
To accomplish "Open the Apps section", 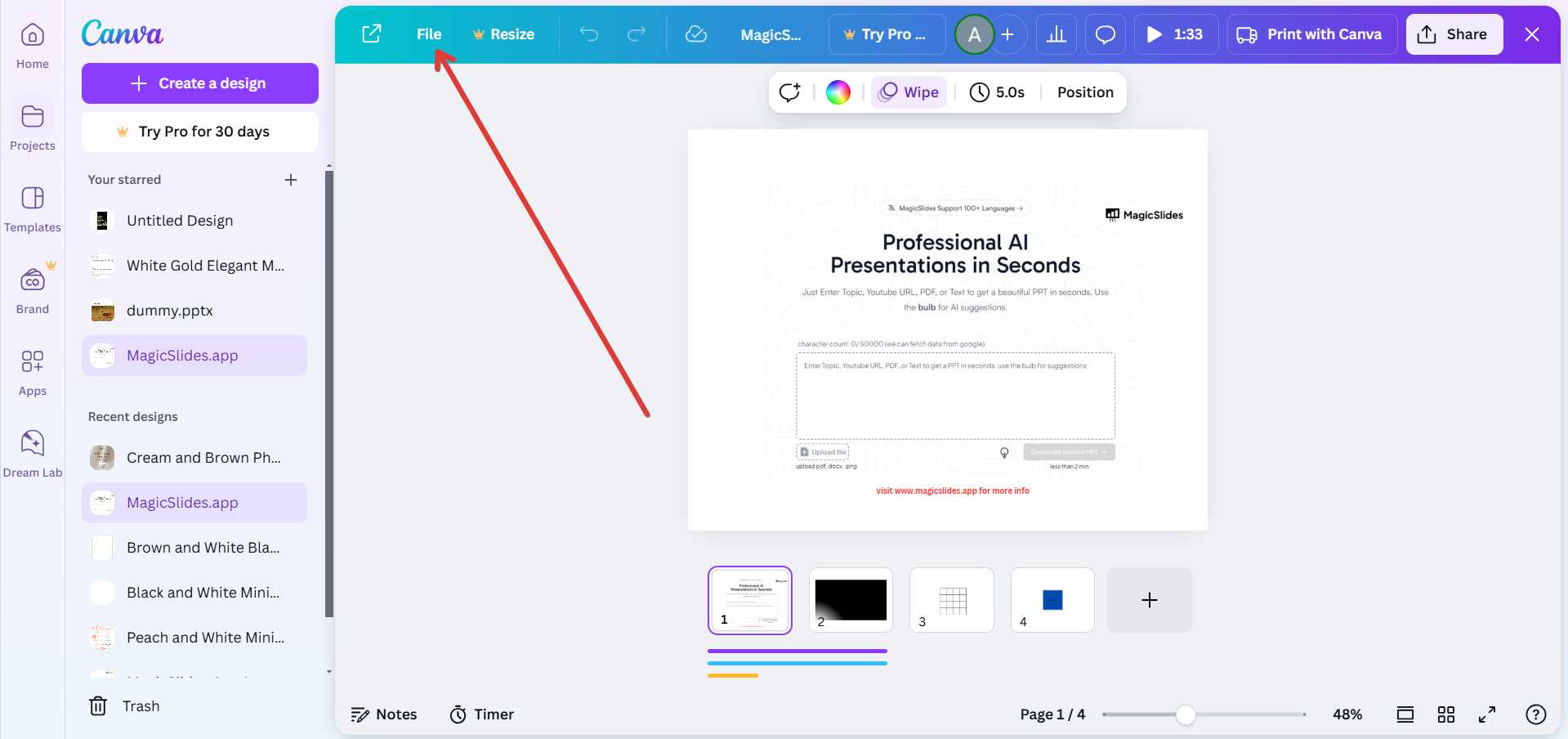I will point(33,373).
